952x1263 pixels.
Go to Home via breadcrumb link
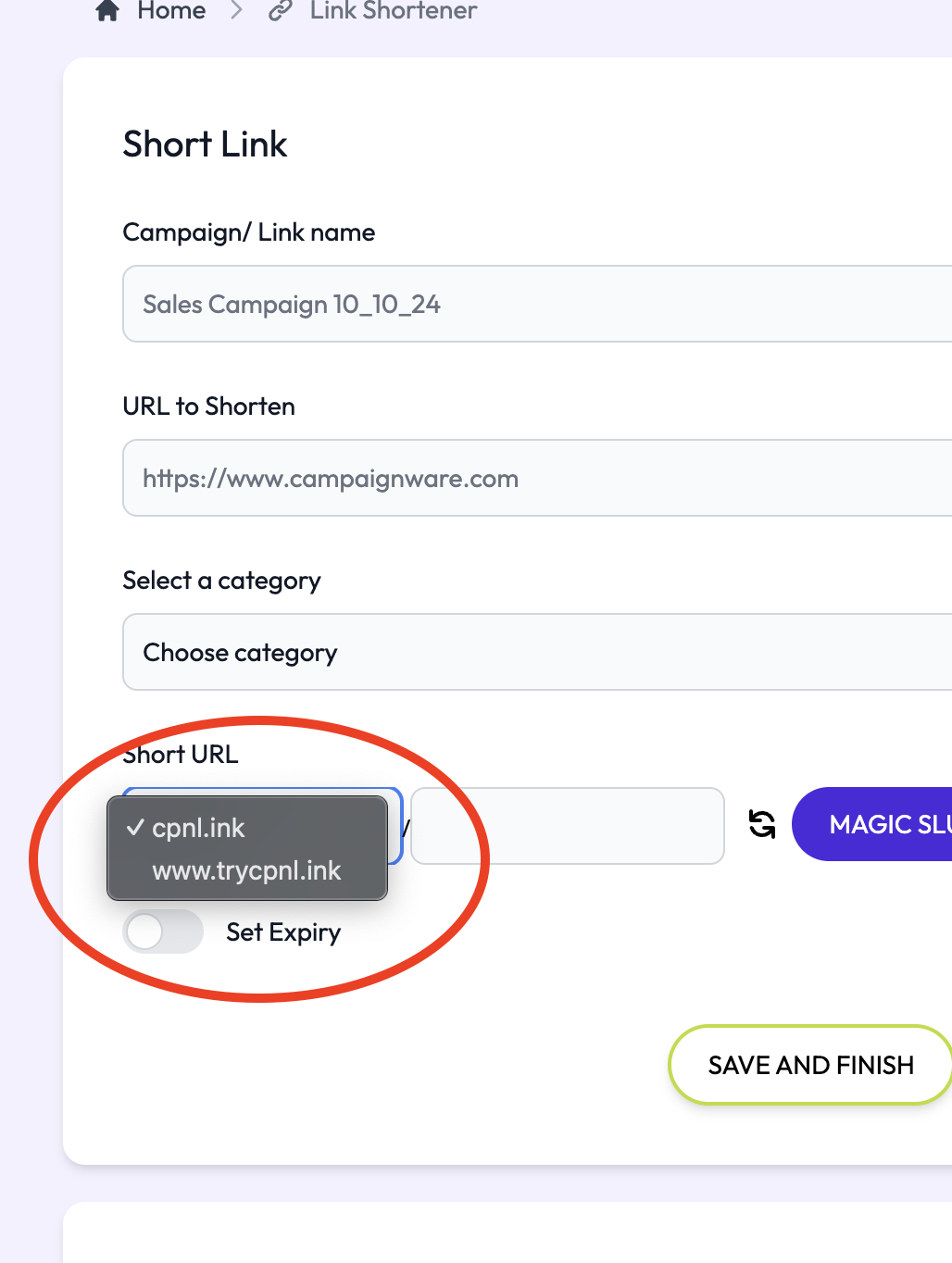171,11
